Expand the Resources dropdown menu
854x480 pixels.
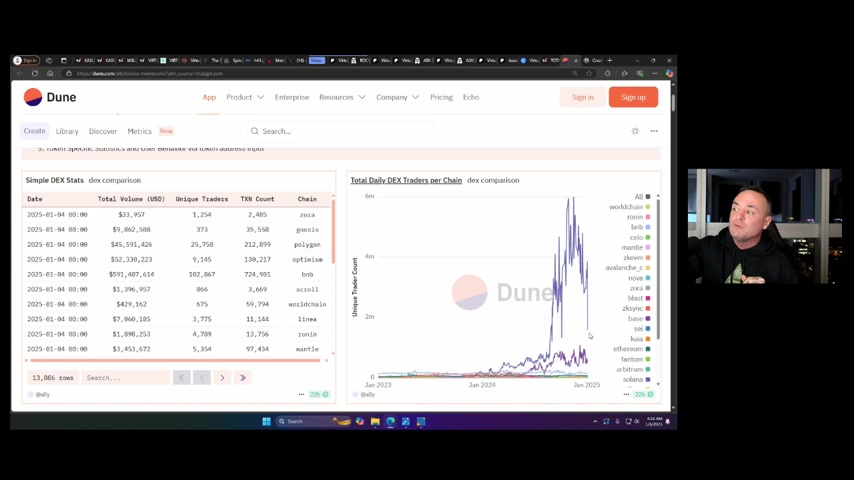[342, 97]
